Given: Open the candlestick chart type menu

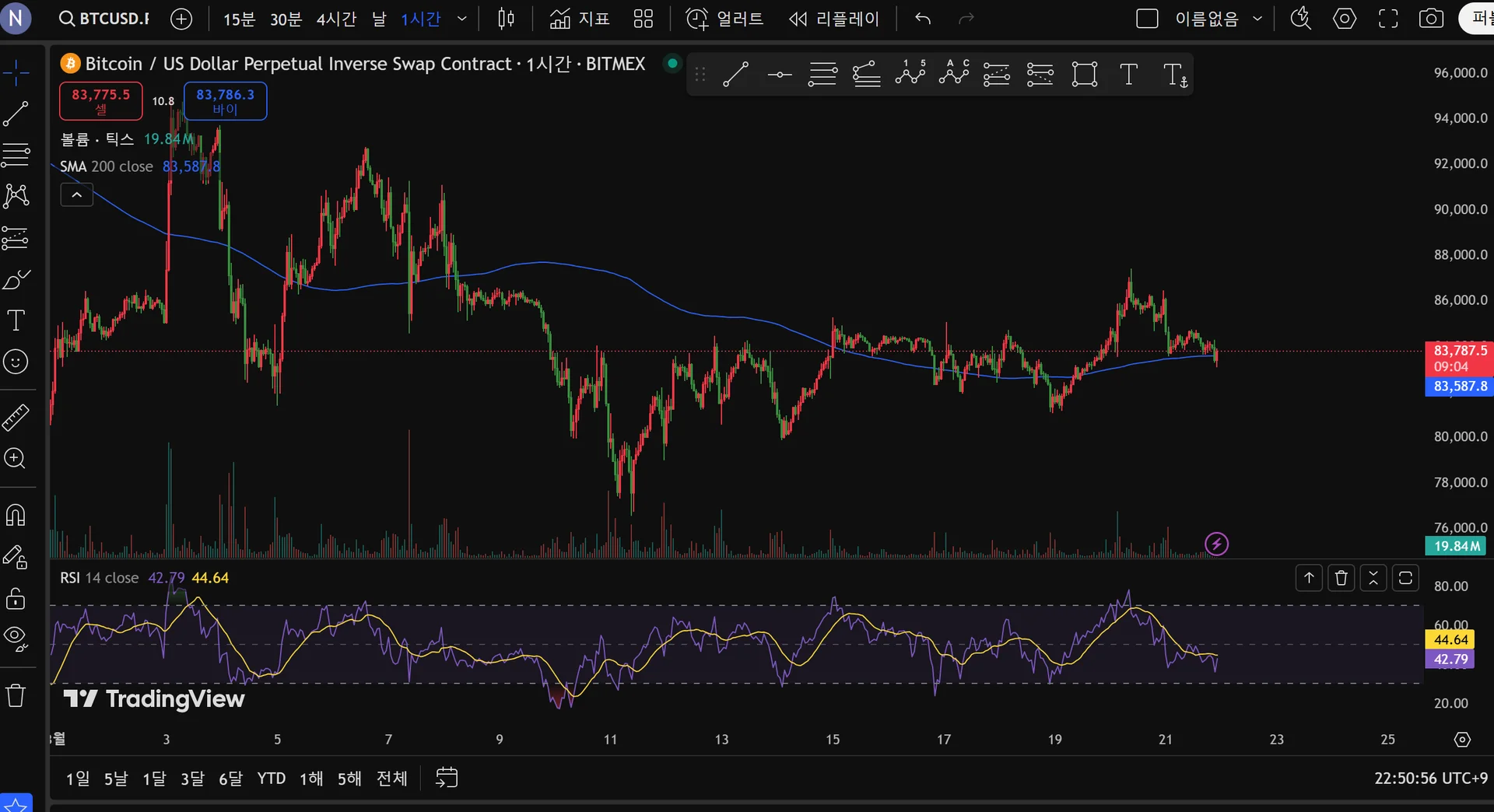Looking at the screenshot, I should click(x=506, y=19).
